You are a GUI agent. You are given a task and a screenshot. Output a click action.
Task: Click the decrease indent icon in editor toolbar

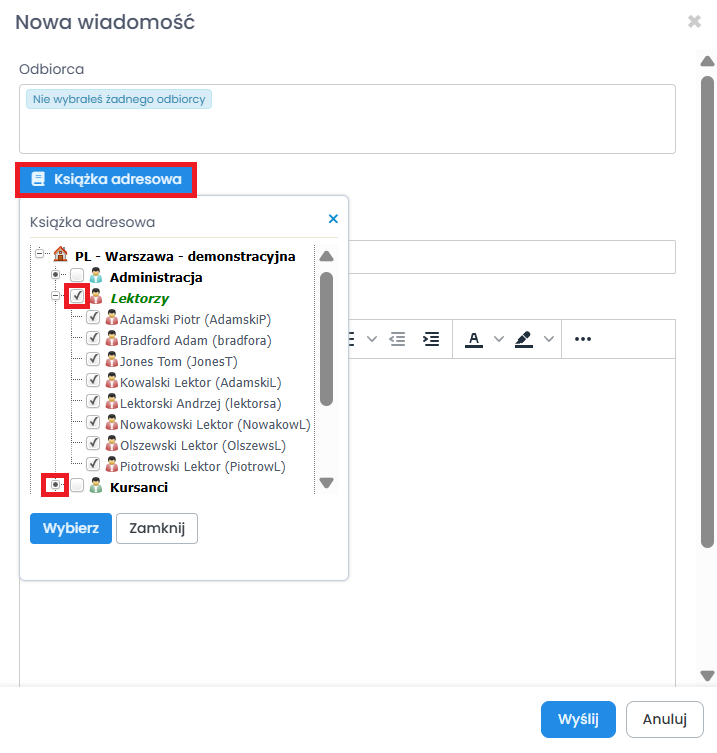click(x=398, y=339)
